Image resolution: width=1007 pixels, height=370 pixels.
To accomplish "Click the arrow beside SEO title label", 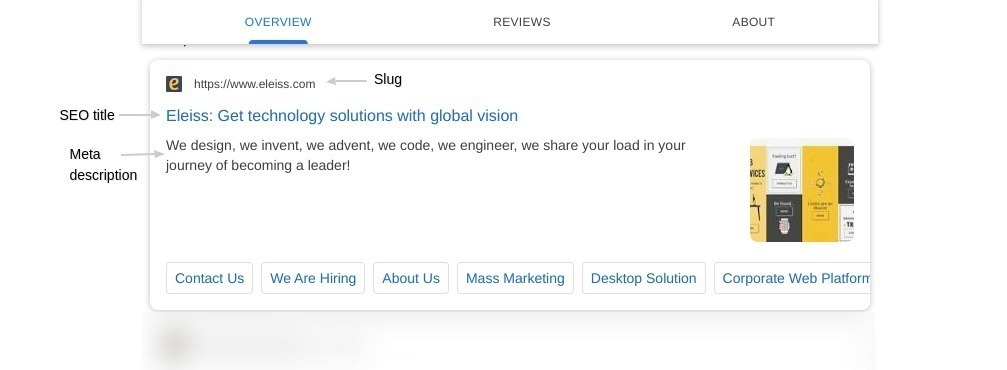I will click(139, 115).
